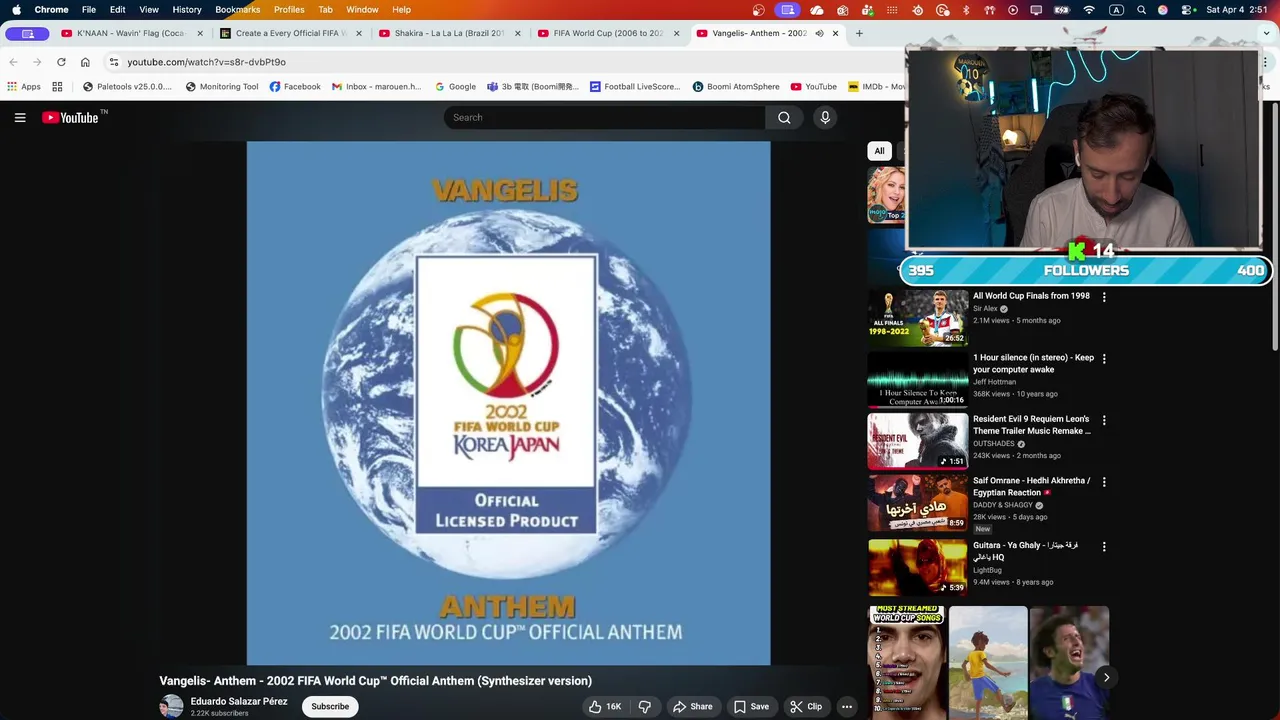This screenshot has height=720, width=1280.
Task: Click the address bar URL
Action: 206,62
